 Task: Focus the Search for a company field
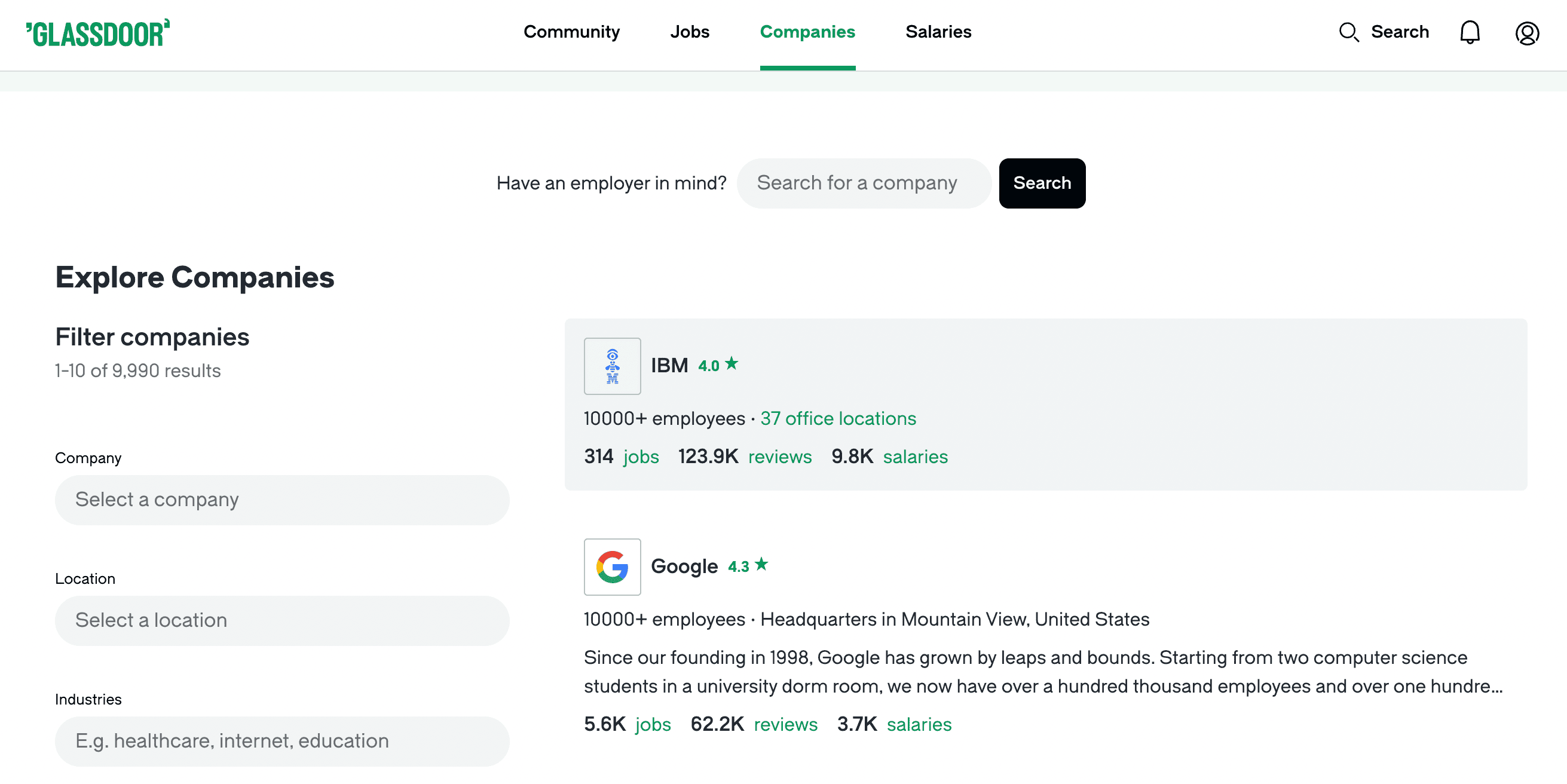click(863, 183)
